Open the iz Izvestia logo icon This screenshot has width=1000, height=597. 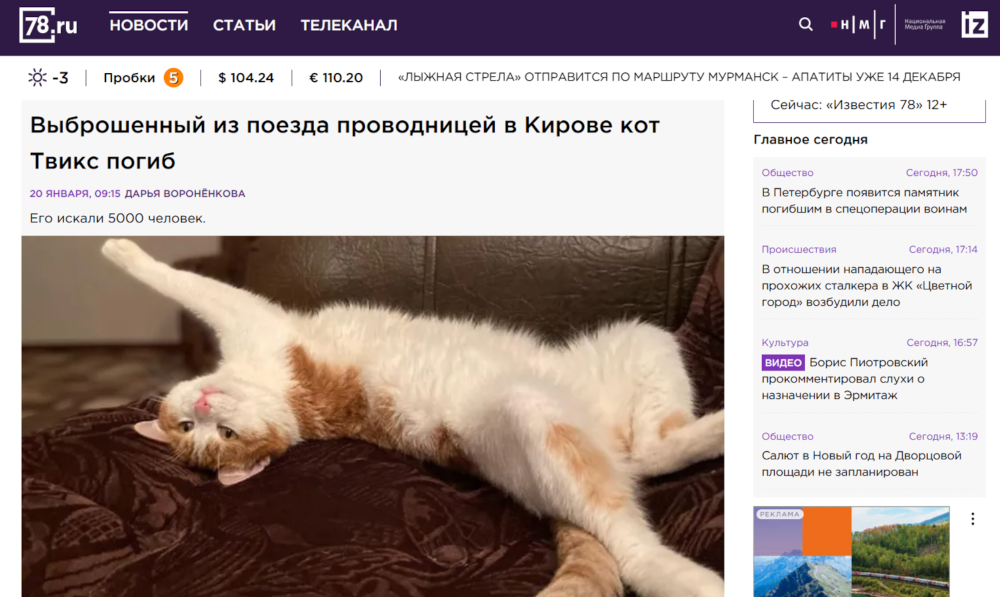click(x=974, y=25)
